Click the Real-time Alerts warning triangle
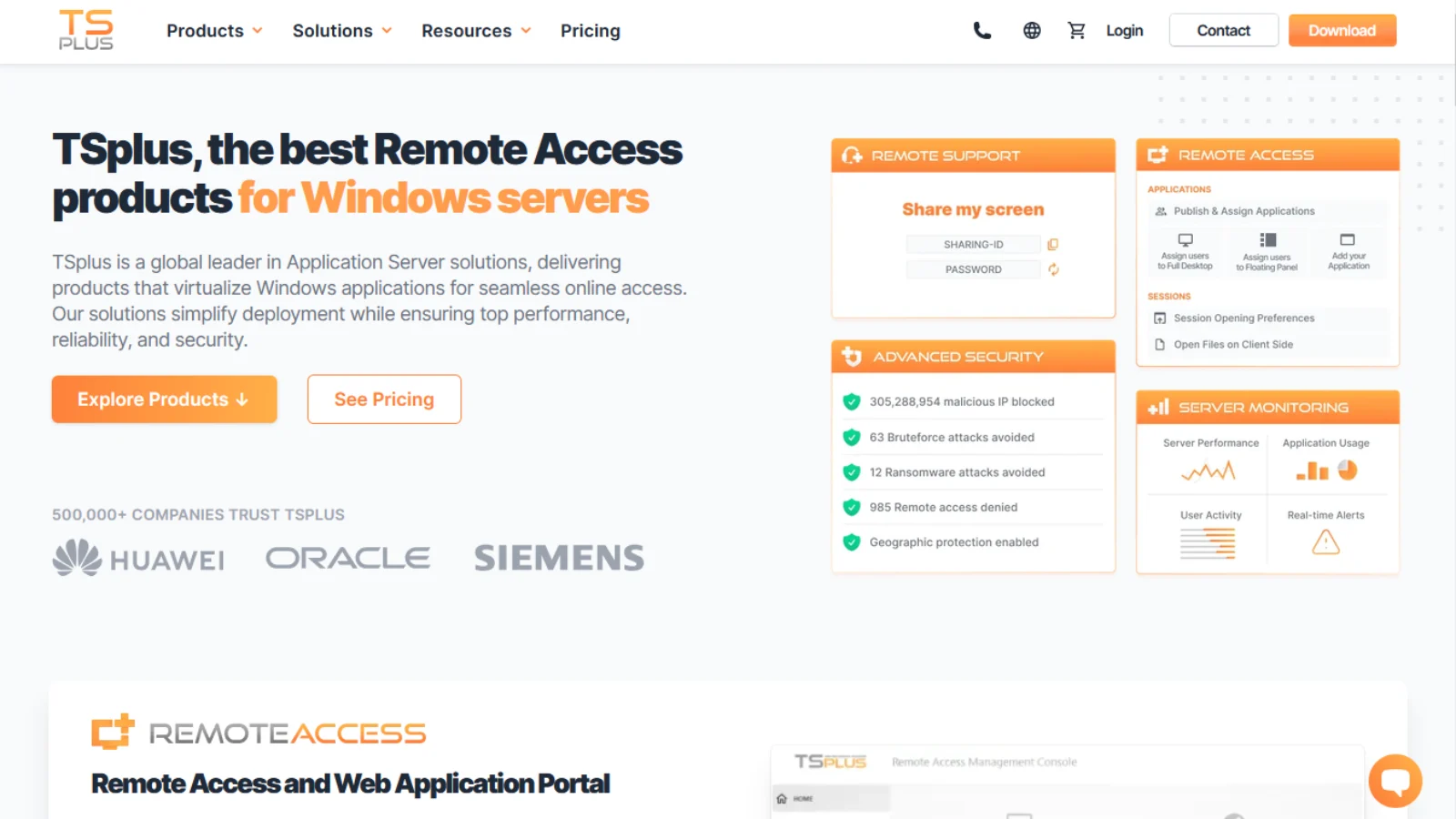 1326,542
